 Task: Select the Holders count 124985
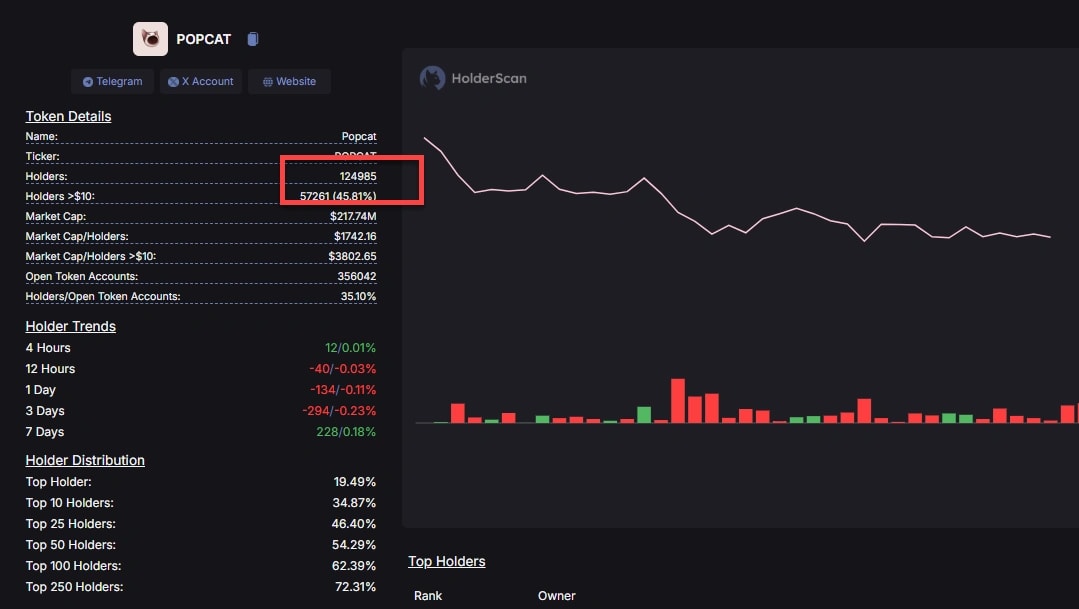pos(358,176)
